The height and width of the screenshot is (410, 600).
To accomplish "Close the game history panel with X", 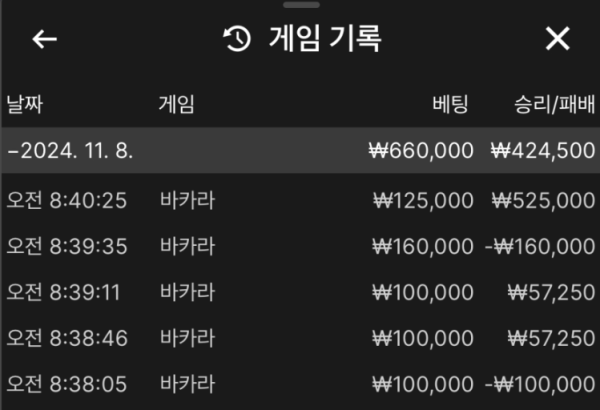I will [x=557, y=39].
